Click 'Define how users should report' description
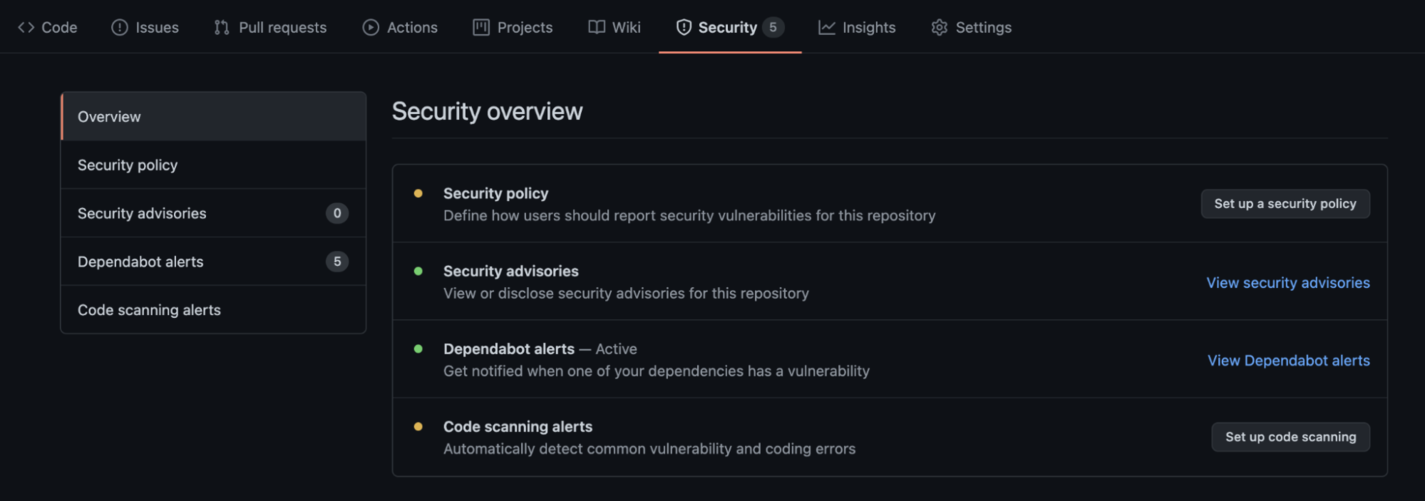 [689, 215]
